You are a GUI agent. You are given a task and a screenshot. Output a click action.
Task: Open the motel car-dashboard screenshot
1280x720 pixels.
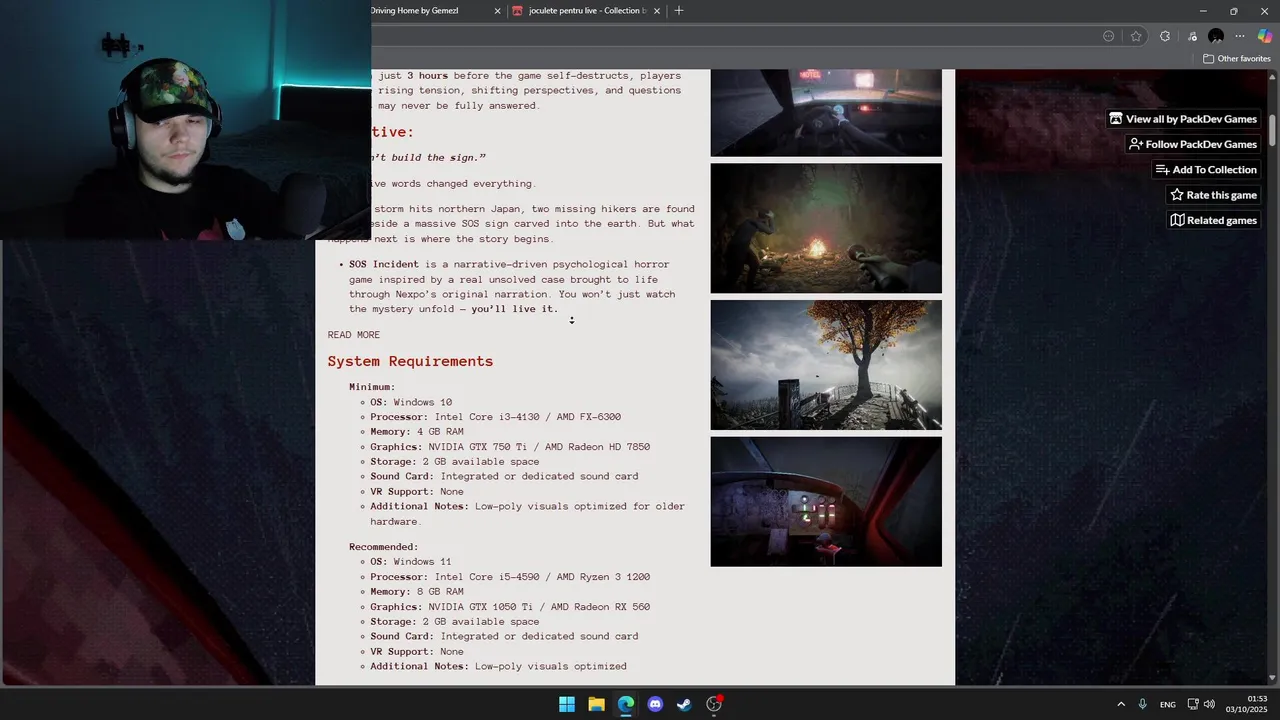826,113
